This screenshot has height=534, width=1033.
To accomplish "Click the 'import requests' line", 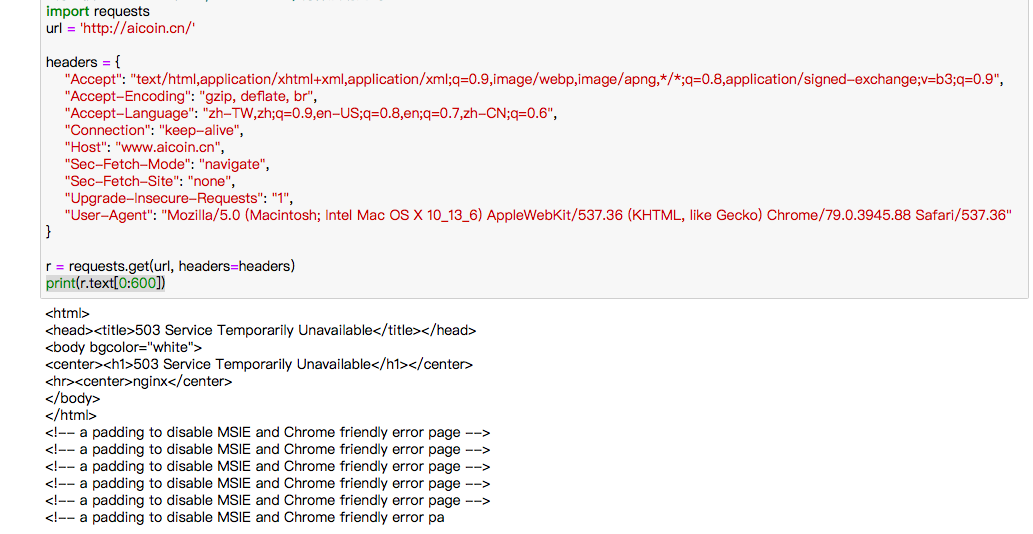I will pos(98,11).
